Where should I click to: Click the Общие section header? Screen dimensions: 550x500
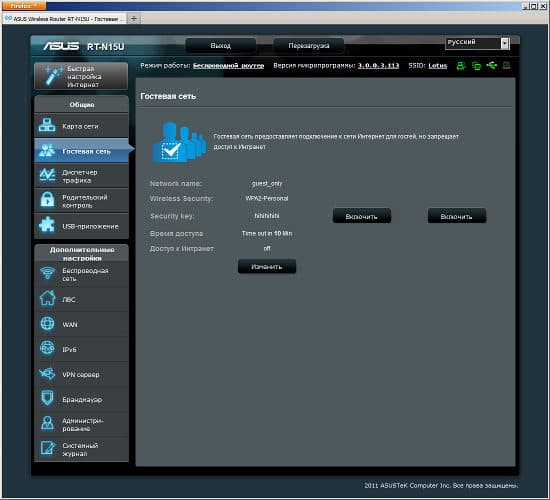(x=81, y=105)
